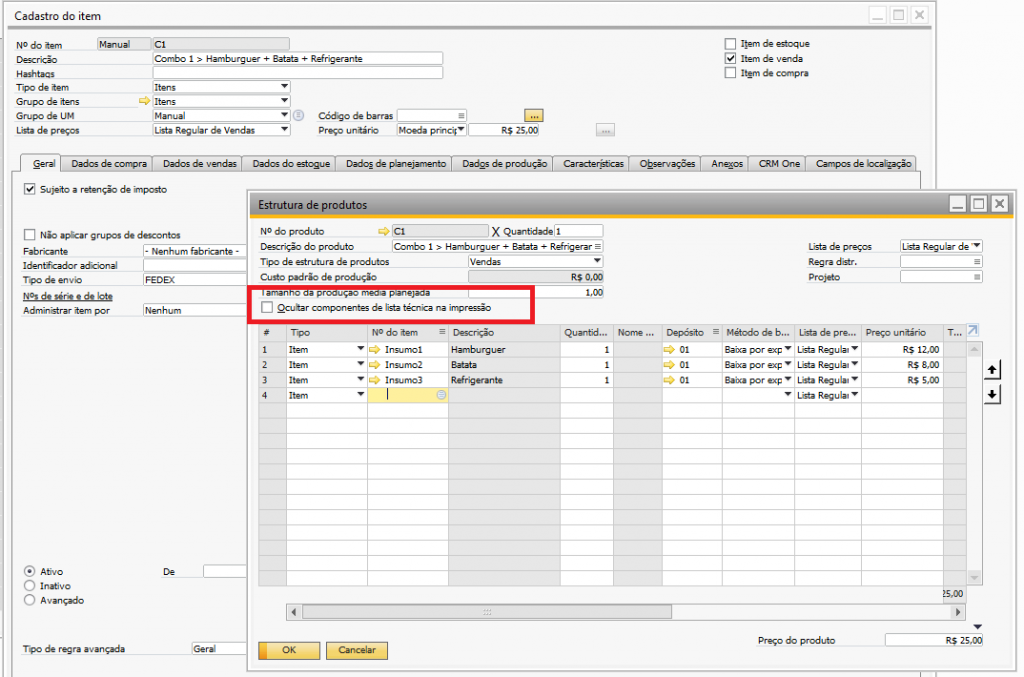Click the yellow link arrow beside Insumo1
This screenshot has width=1024, height=677.
point(375,350)
